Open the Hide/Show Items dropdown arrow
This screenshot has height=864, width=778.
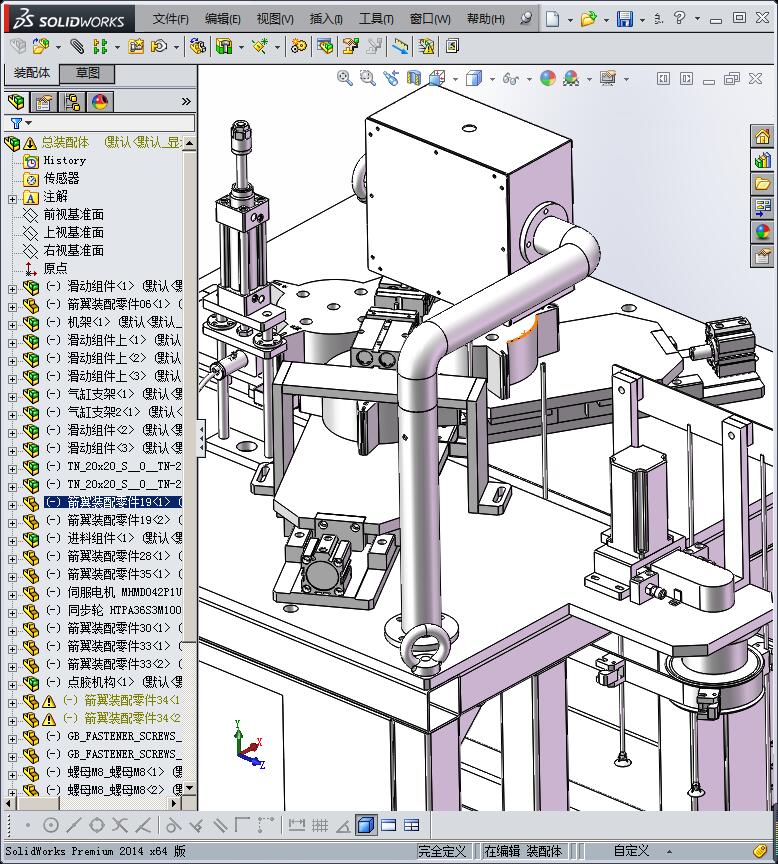(529, 79)
